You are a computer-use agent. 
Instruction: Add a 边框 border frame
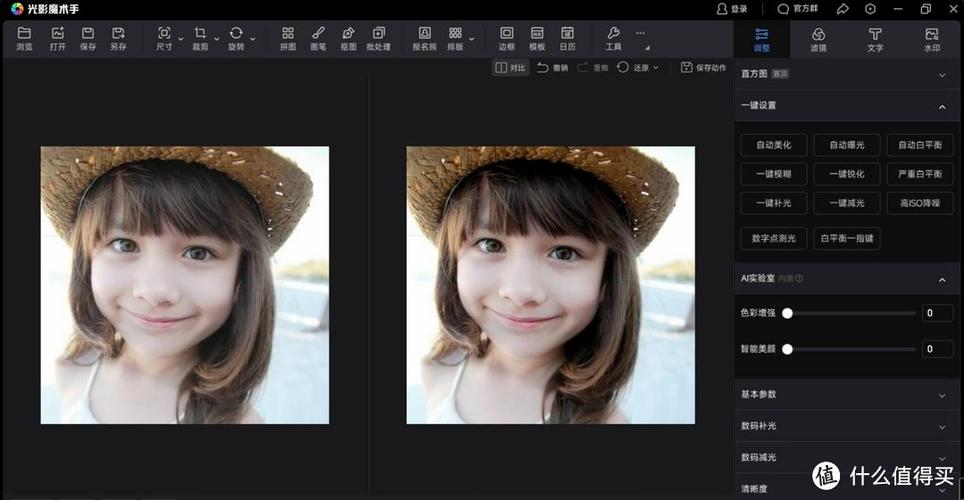click(x=507, y=39)
